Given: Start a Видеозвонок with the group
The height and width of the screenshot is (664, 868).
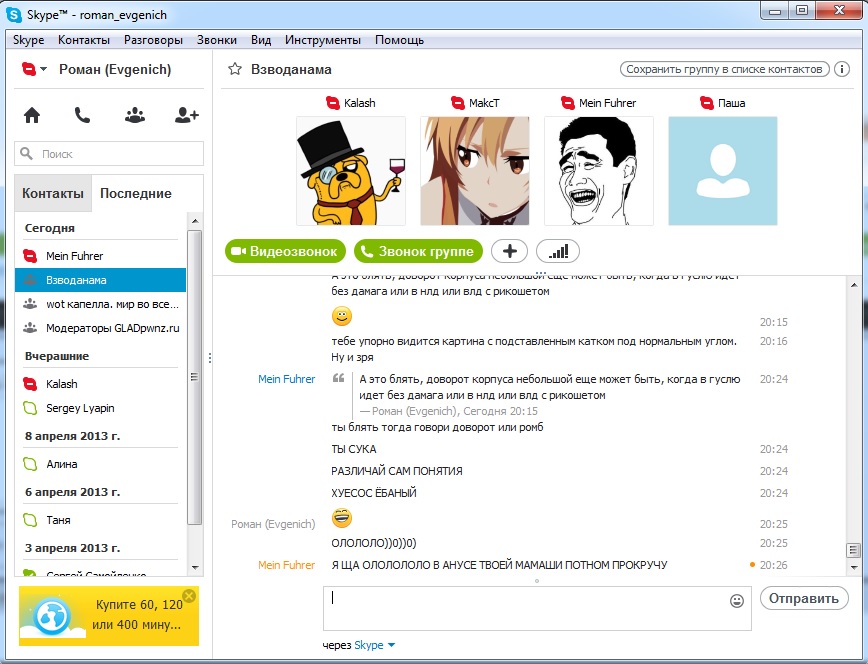Looking at the screenshot, I should (286, 251).
